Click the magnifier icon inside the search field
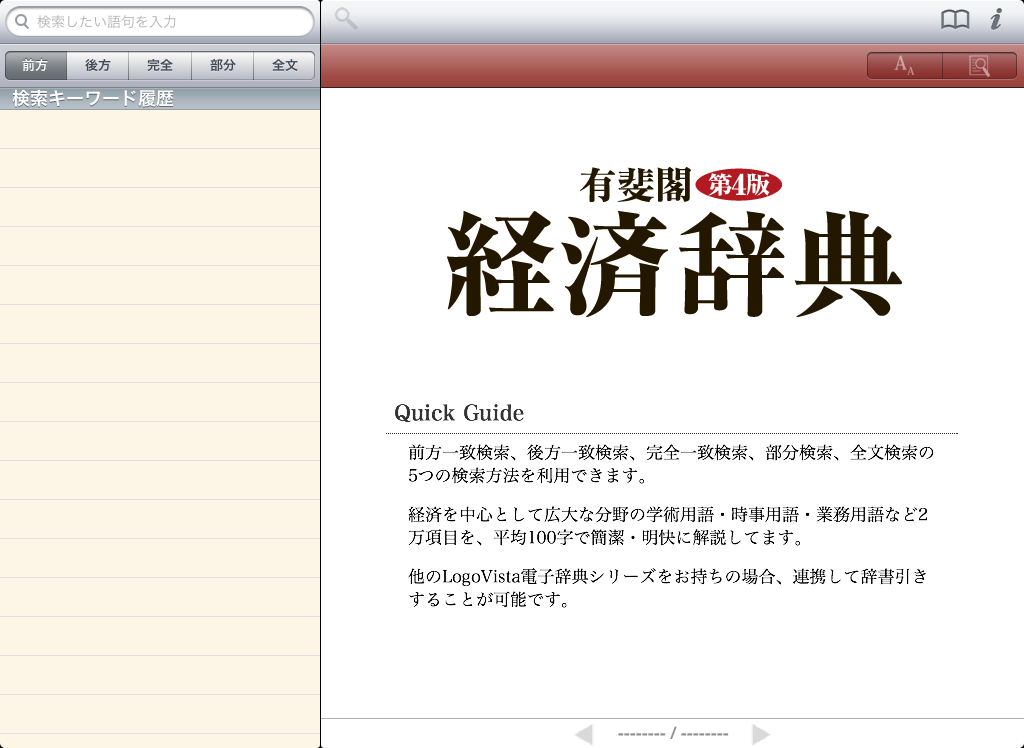The image size is (1024, 748). tap(21, 21)
